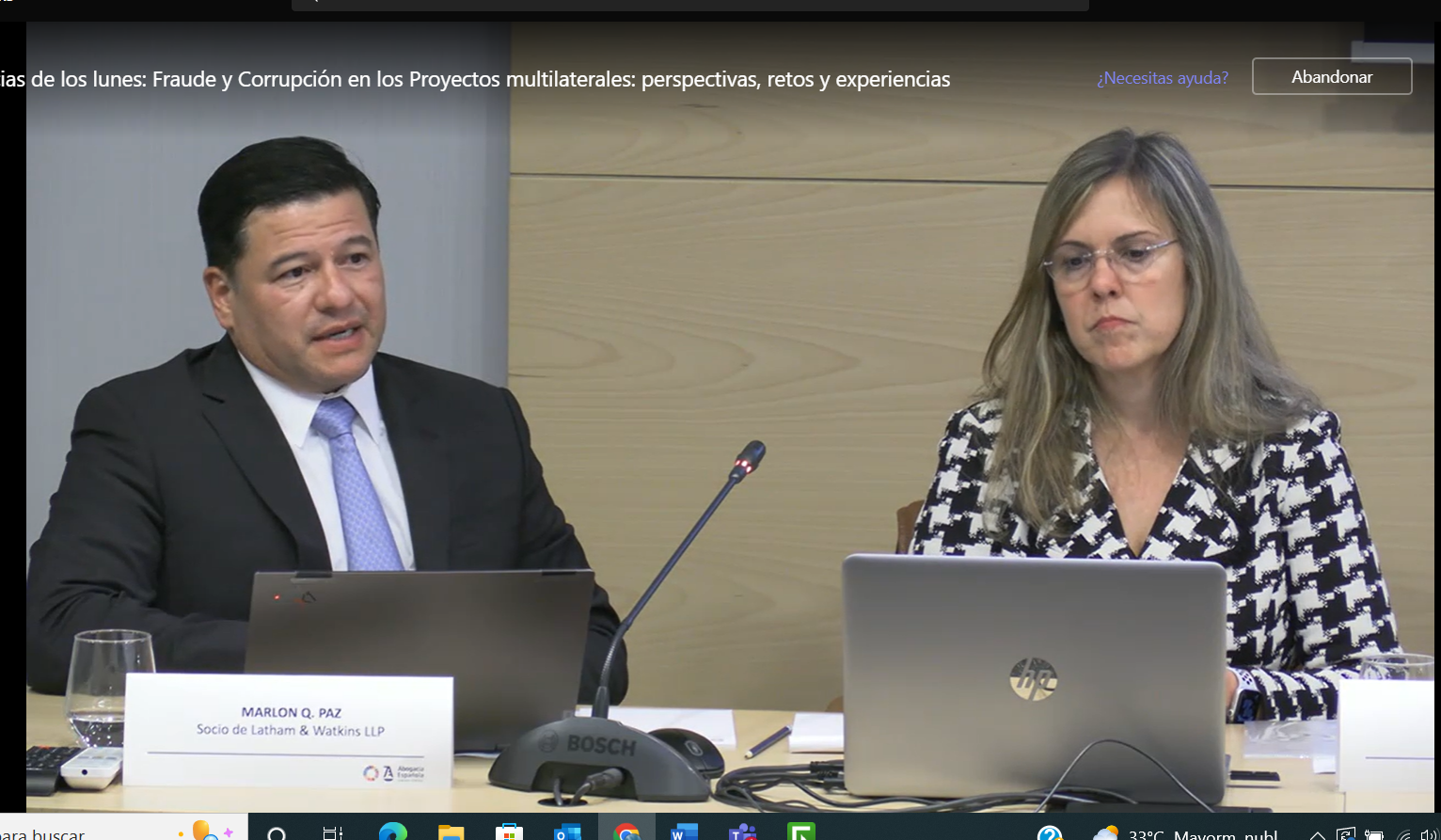Click the Abandonar button to leave
The image size is (1441, 840).
(1331, 77)
